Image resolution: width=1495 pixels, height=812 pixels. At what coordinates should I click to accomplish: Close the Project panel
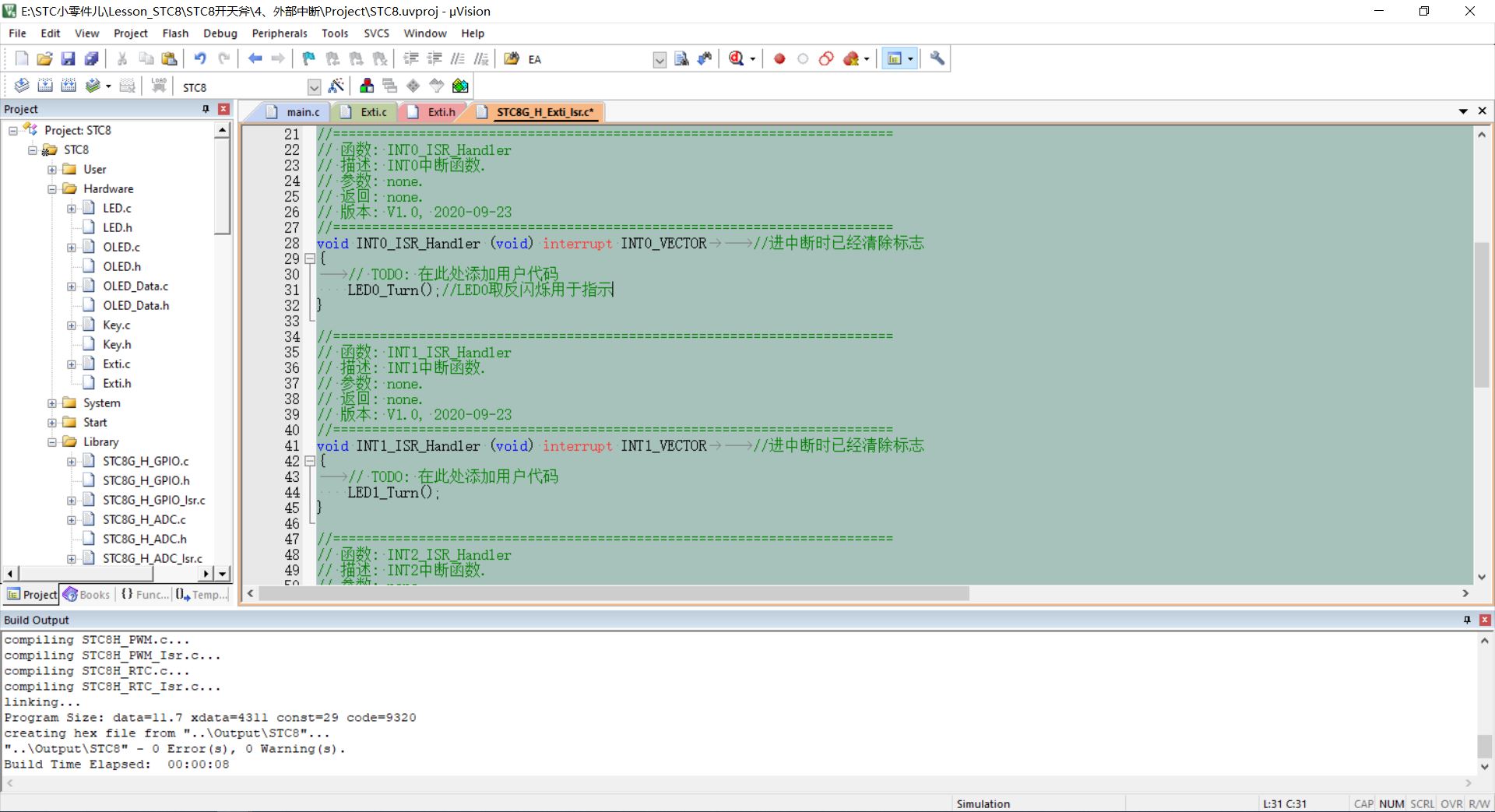tap(223, 109)
